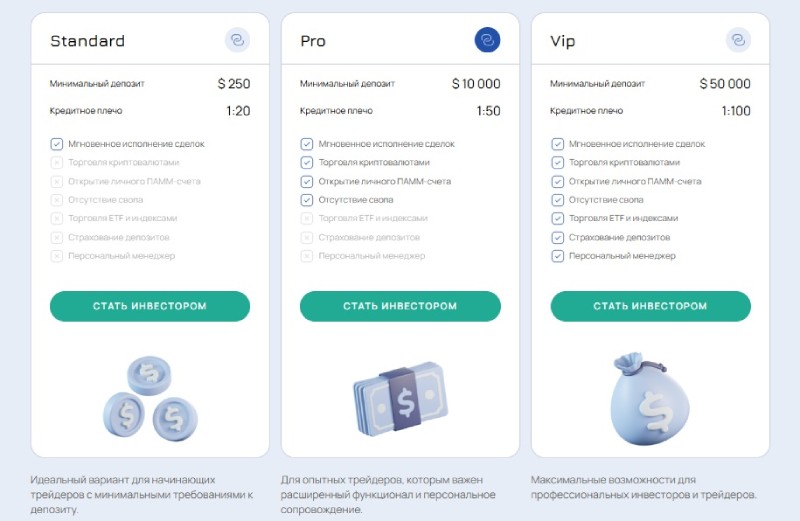Click the Vip plan 1:100 leverage value
The height and width of the screenshot is (521, 800).
pyautogui.click(x=734, y=111)
